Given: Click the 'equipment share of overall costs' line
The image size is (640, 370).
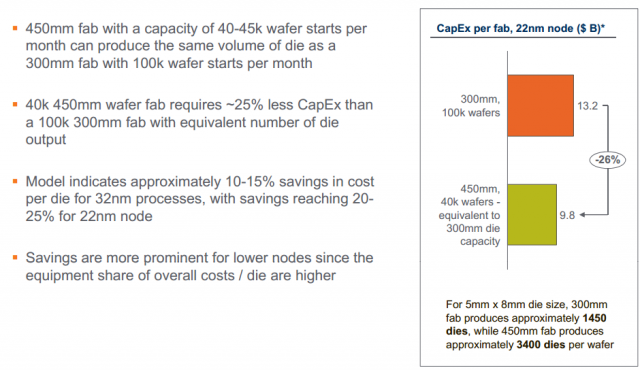Looking at the screenshot, I should [x=180, y=275].
